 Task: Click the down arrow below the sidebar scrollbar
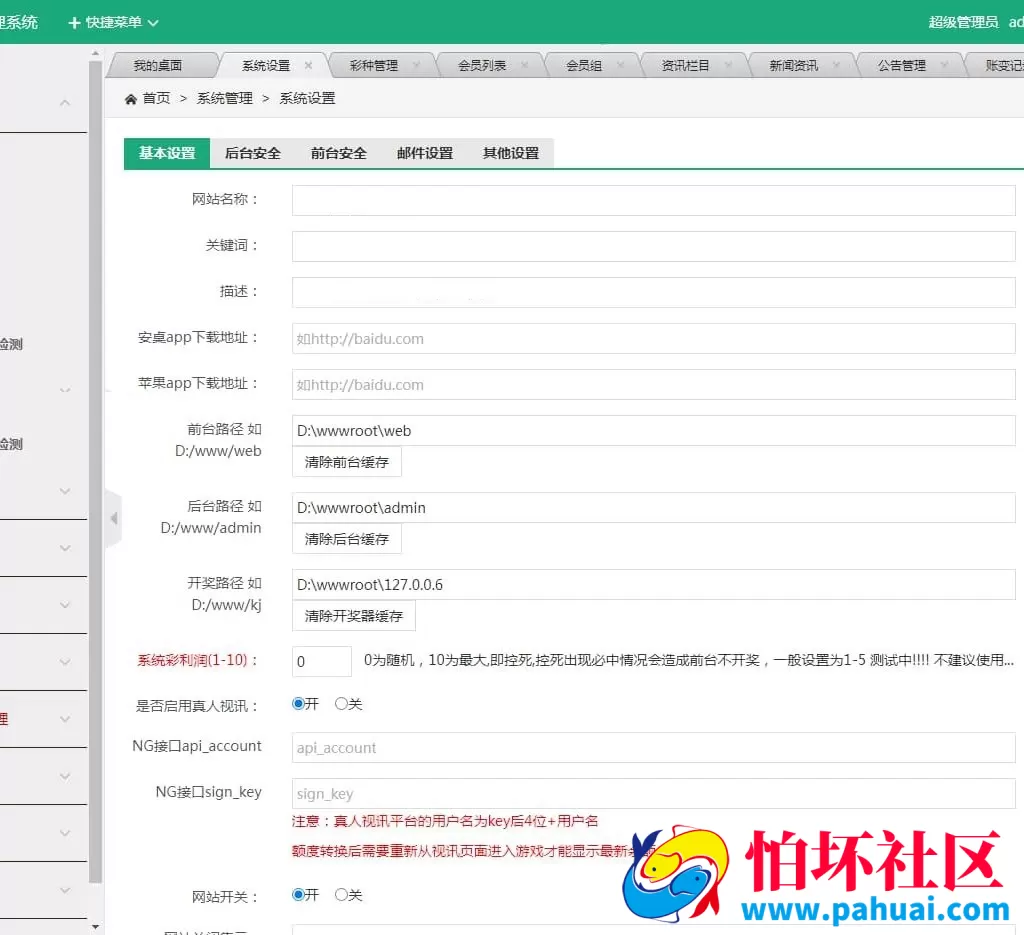coord(93,926)
